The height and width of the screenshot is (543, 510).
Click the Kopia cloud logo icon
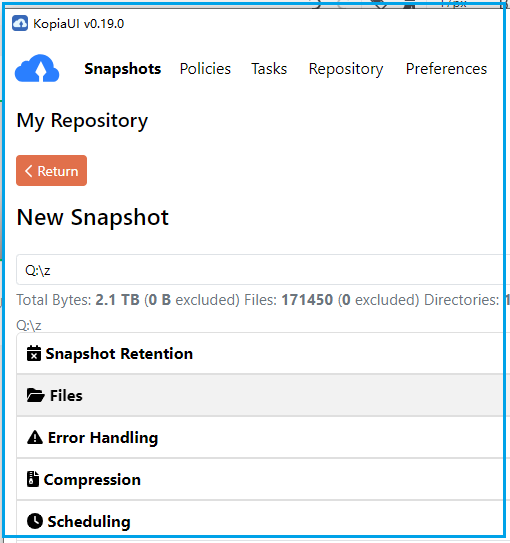37,68
